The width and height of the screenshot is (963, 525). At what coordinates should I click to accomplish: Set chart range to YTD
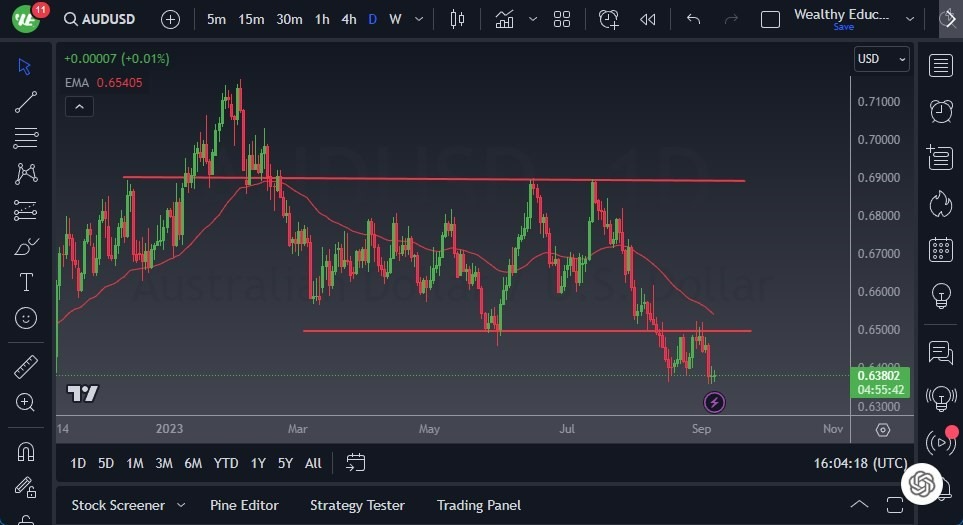[x=225, y=463]
